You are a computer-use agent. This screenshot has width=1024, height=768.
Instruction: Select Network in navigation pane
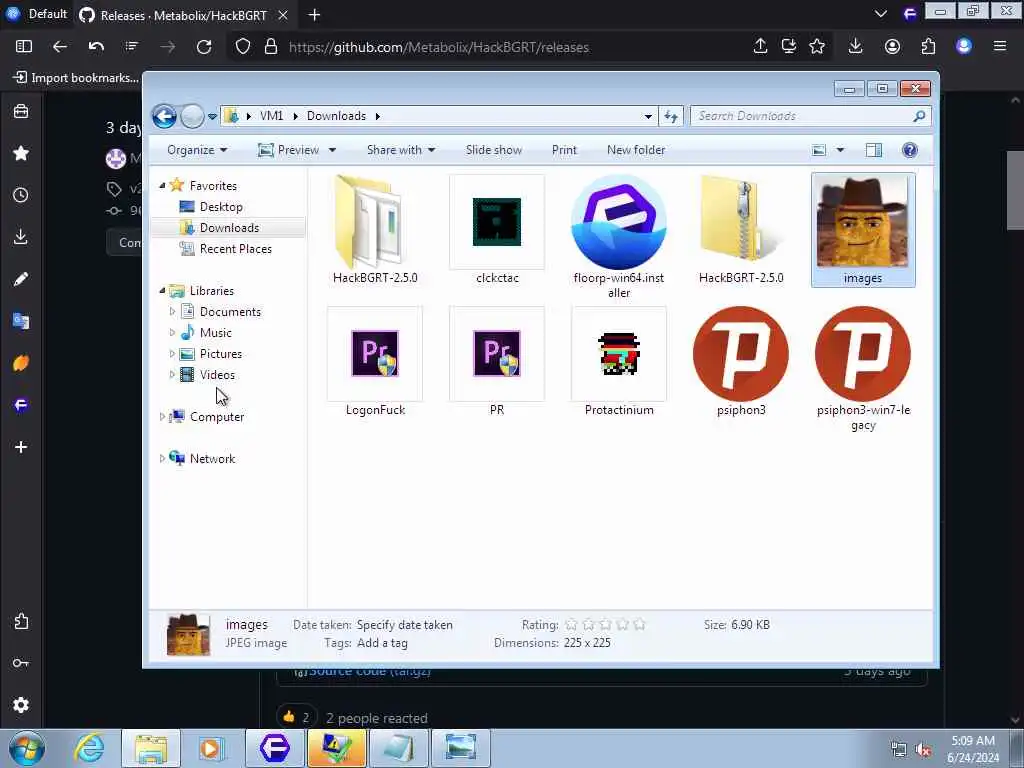tap(212, 459)
